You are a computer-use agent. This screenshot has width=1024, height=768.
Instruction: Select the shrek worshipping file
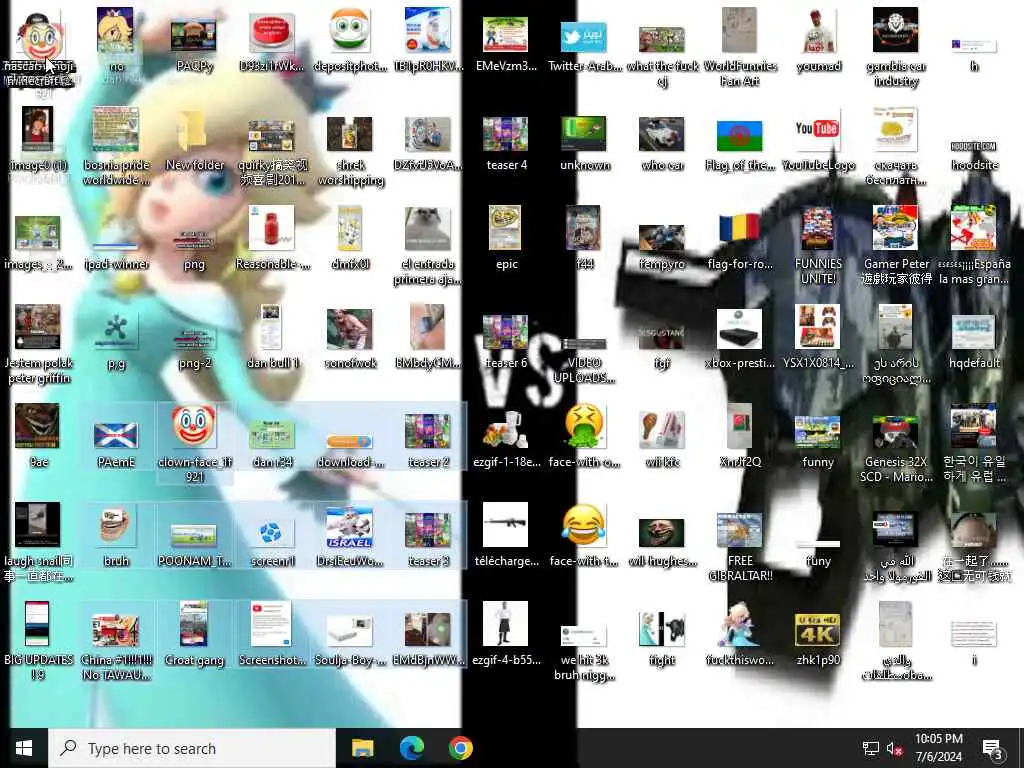point(350,150)
